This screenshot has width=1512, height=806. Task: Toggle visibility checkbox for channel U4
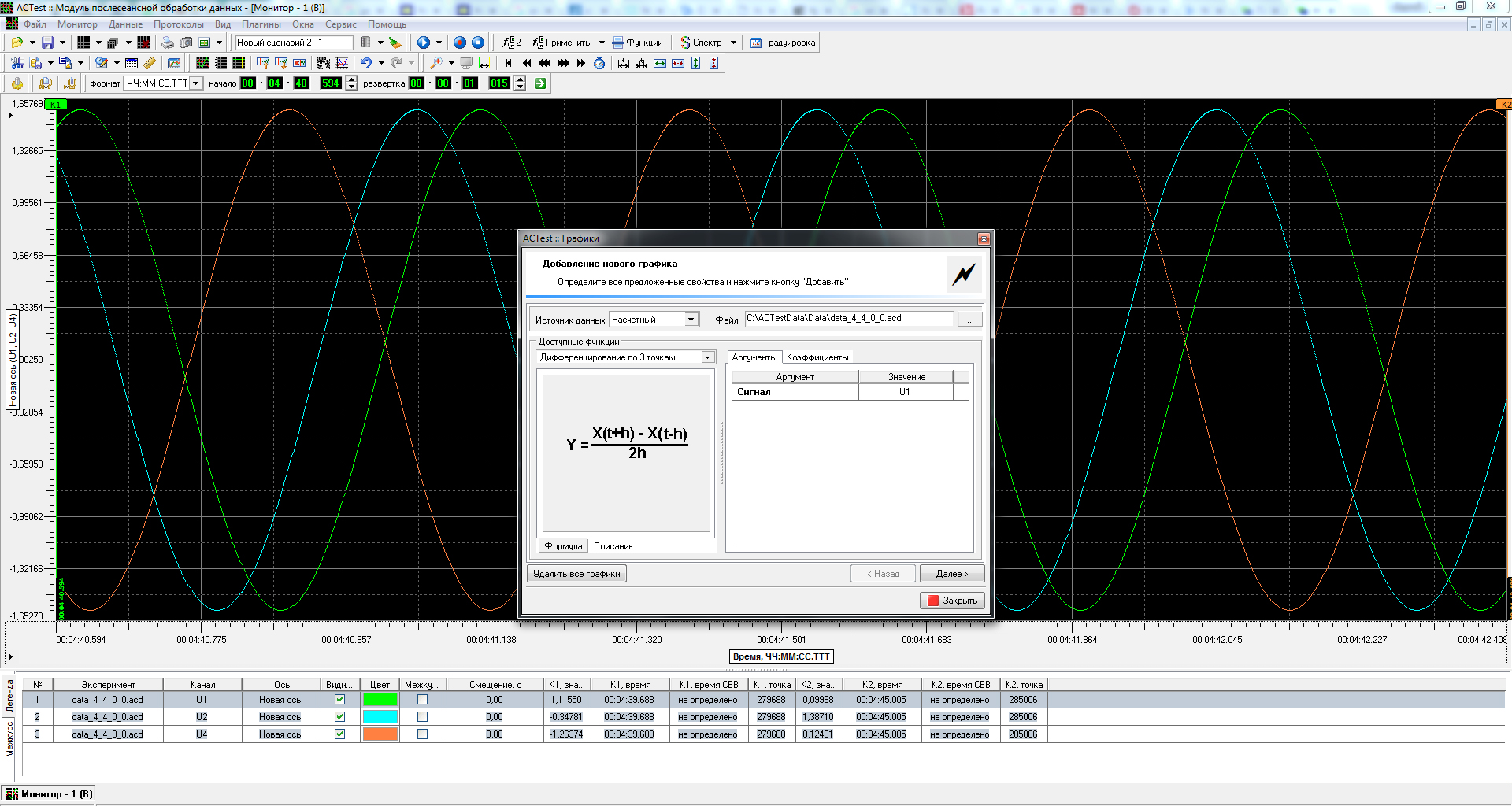(340, 734)
